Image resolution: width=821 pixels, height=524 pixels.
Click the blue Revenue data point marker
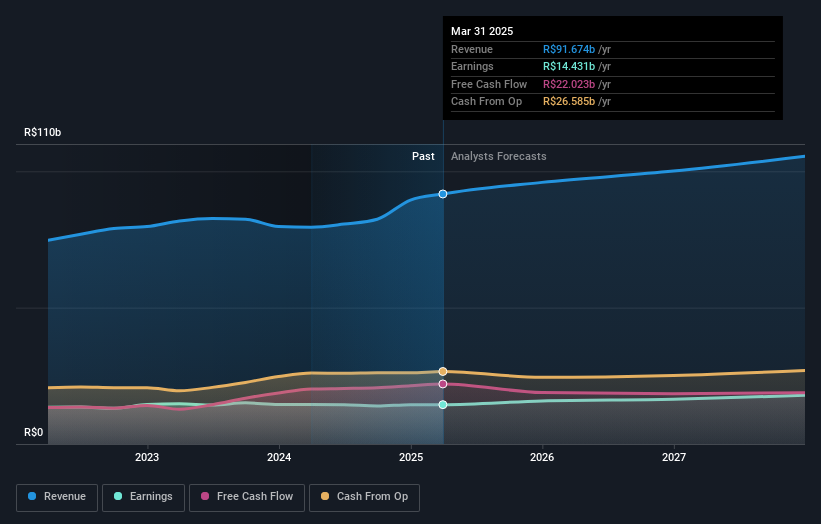pyautogui.click(x=443, y=194)
